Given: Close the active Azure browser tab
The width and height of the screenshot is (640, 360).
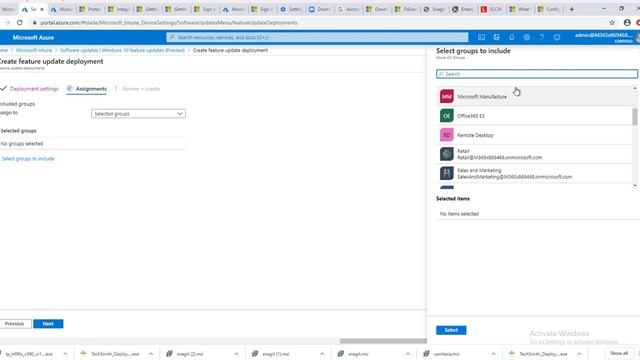Looking at the screenshot, I should [x=42, y=9].
